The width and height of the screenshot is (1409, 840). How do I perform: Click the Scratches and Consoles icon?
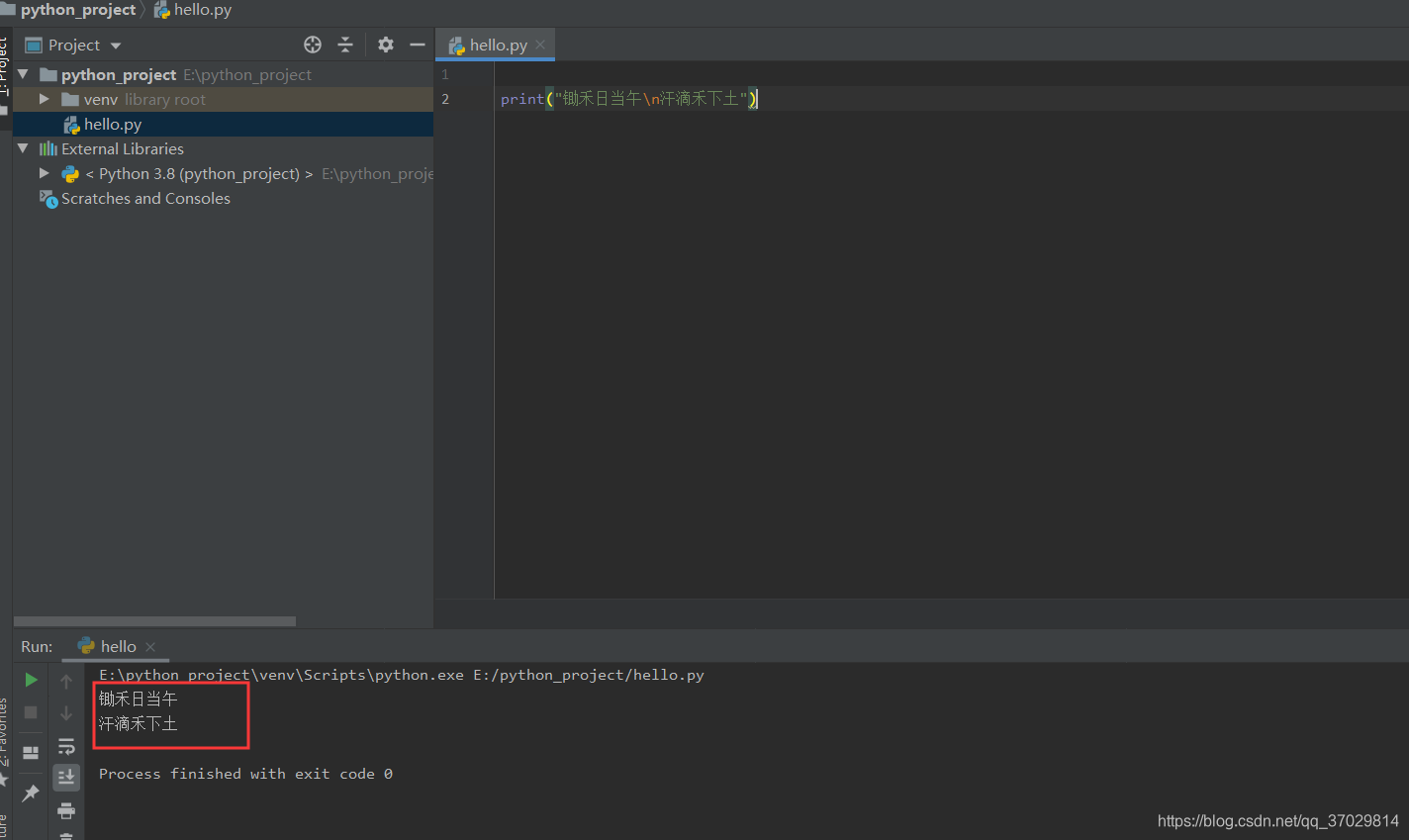pyautogui.click(x=48, y=198)
